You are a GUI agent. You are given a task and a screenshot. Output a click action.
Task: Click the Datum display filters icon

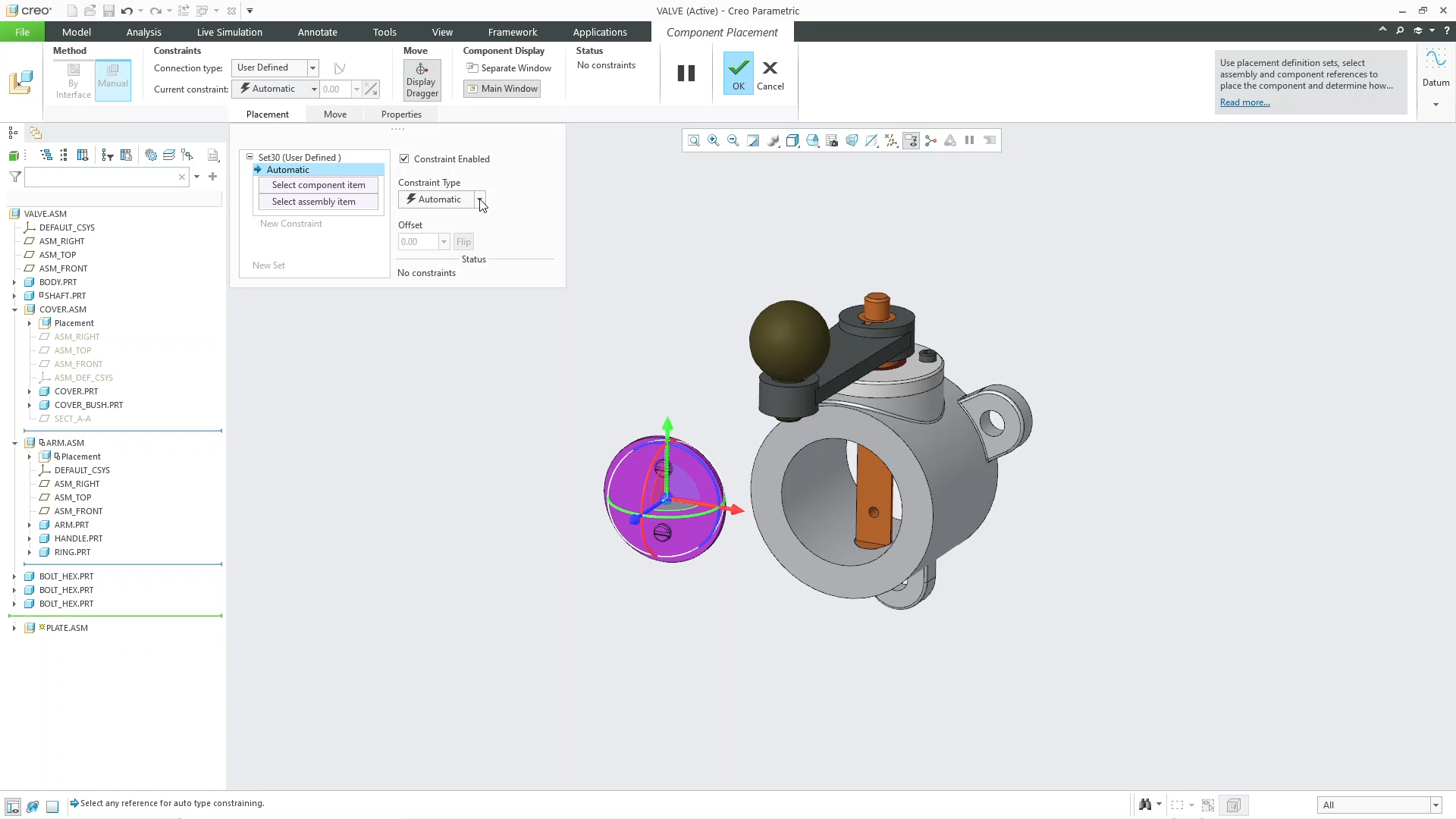click(891, 140)
